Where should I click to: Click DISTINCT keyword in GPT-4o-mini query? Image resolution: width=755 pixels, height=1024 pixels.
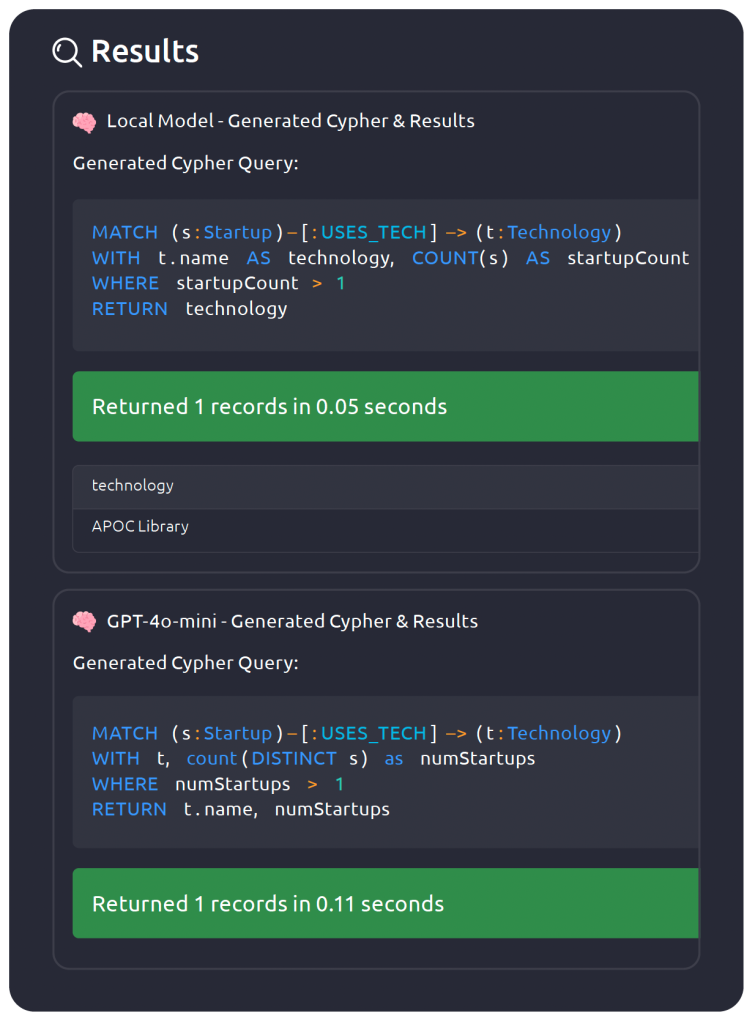tap(294, 759)
